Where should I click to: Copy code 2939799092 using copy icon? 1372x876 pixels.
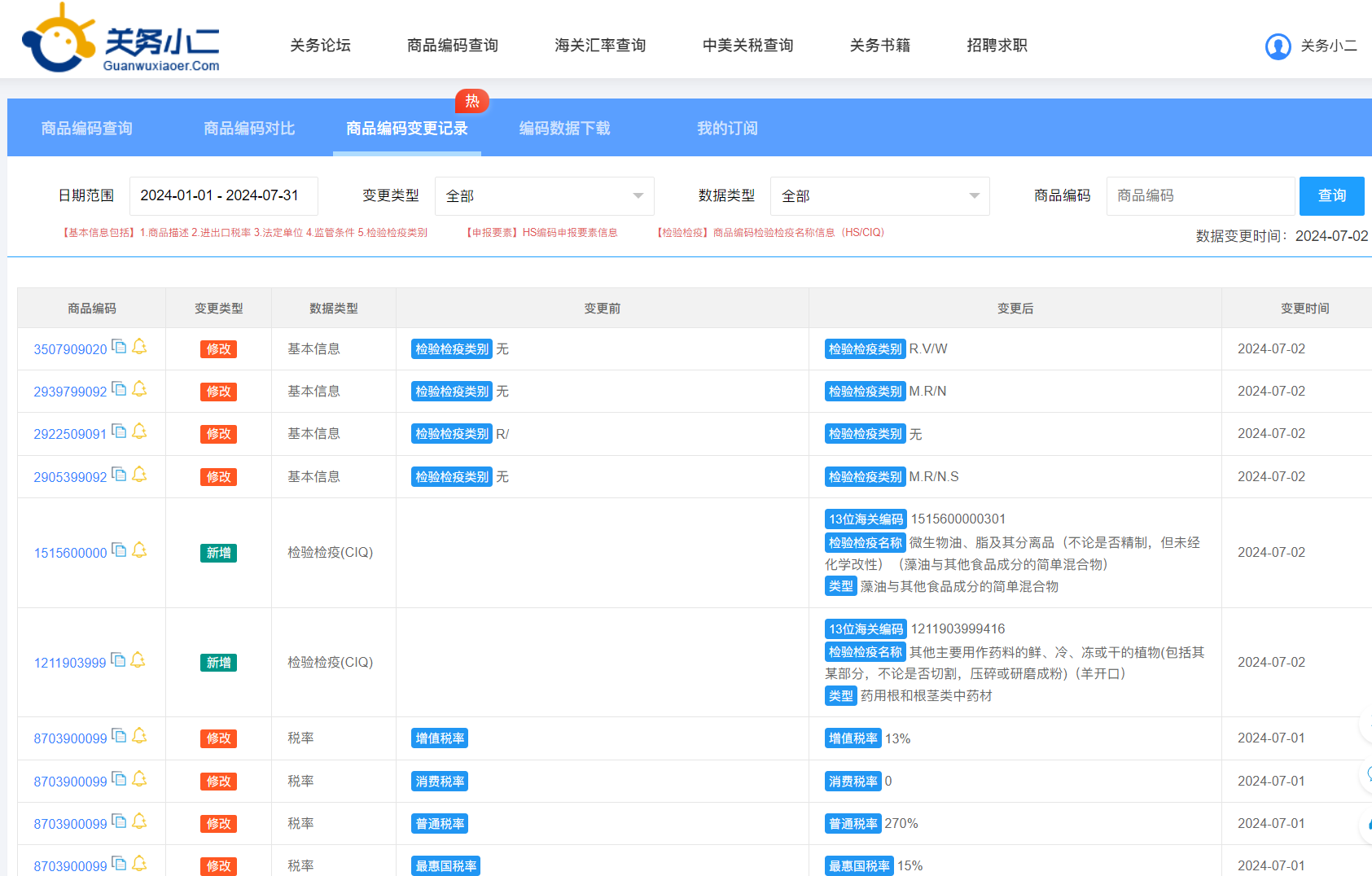click(x=119, y=389)
